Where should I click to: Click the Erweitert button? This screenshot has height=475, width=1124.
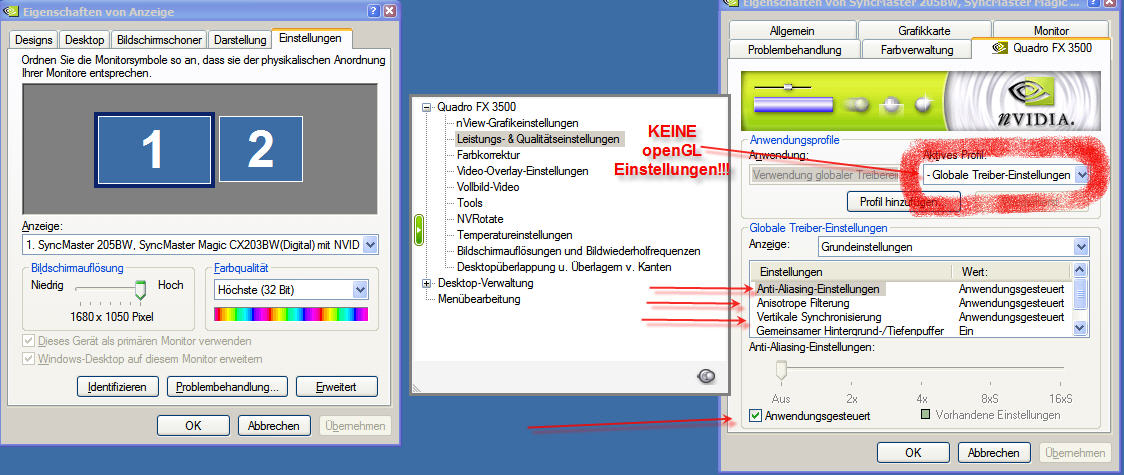click(336, 387)
